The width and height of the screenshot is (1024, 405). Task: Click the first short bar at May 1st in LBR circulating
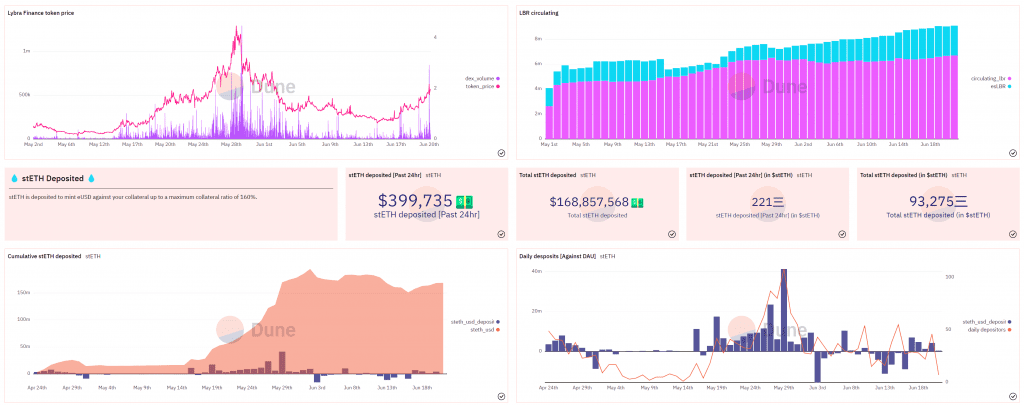(549, 114)
